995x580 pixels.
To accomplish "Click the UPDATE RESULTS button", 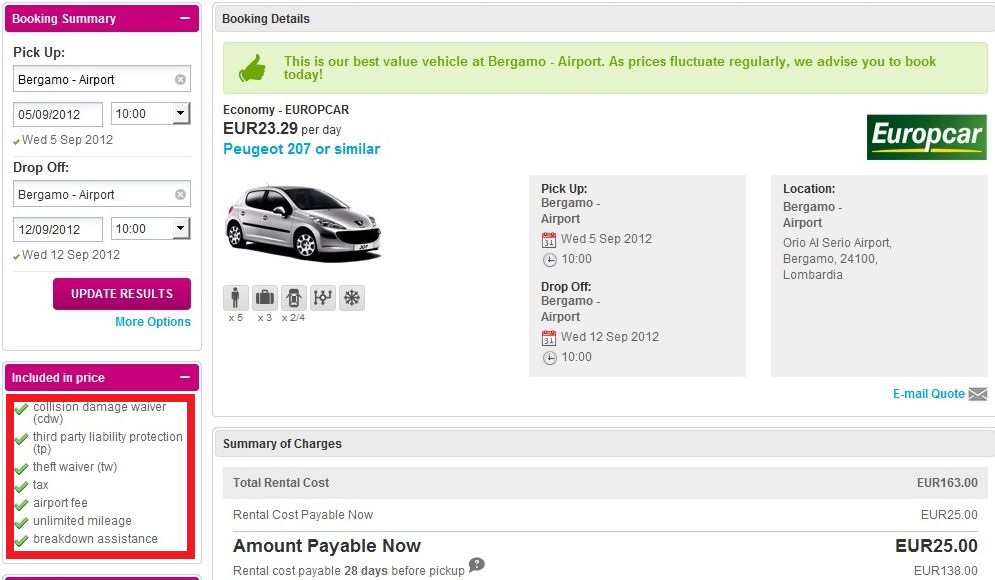I will coord(122,294).
